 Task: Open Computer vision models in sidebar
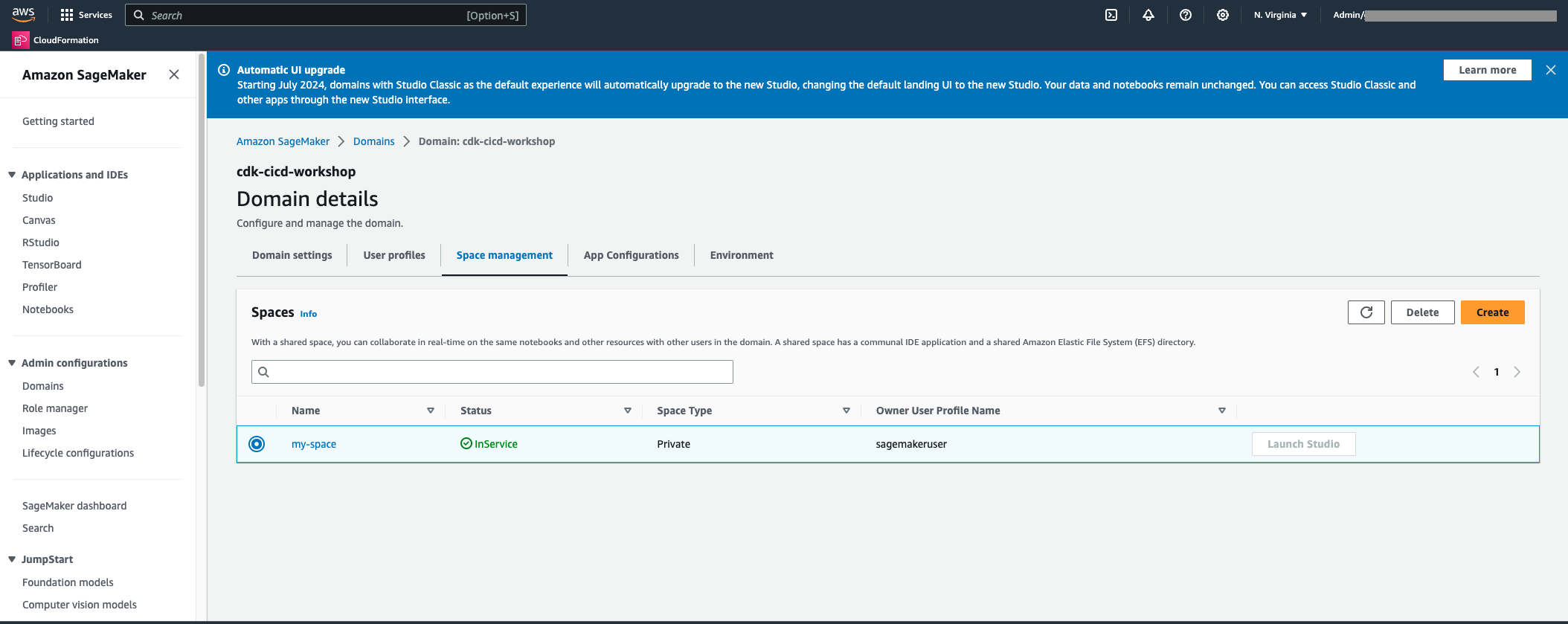tap(80, 605)
